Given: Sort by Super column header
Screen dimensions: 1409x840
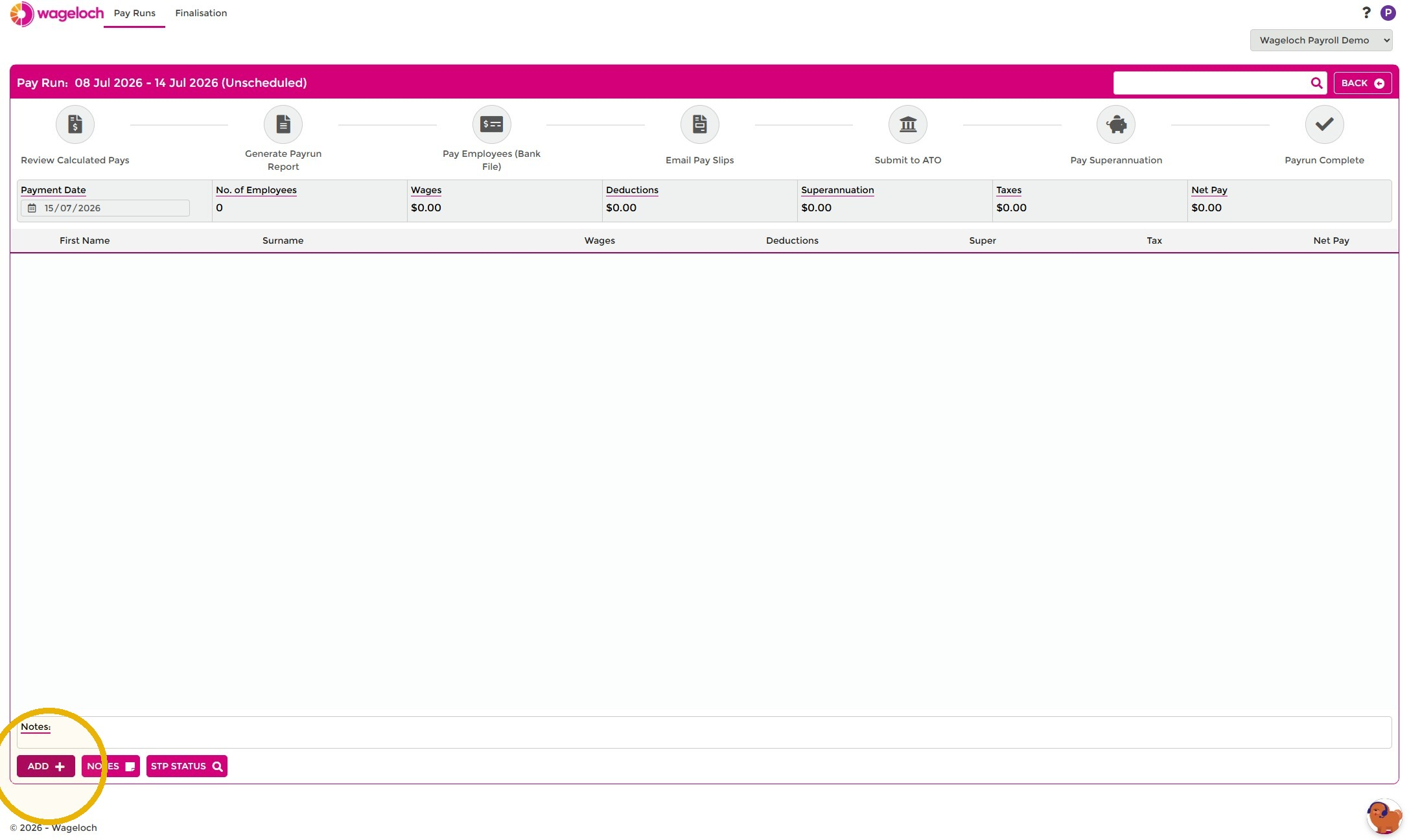Looking at the screenshot, I should tap(983, 240).
